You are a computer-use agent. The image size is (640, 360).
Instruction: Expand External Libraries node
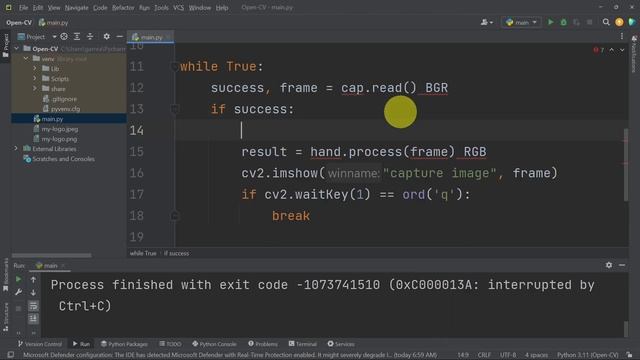pos(16,149)
